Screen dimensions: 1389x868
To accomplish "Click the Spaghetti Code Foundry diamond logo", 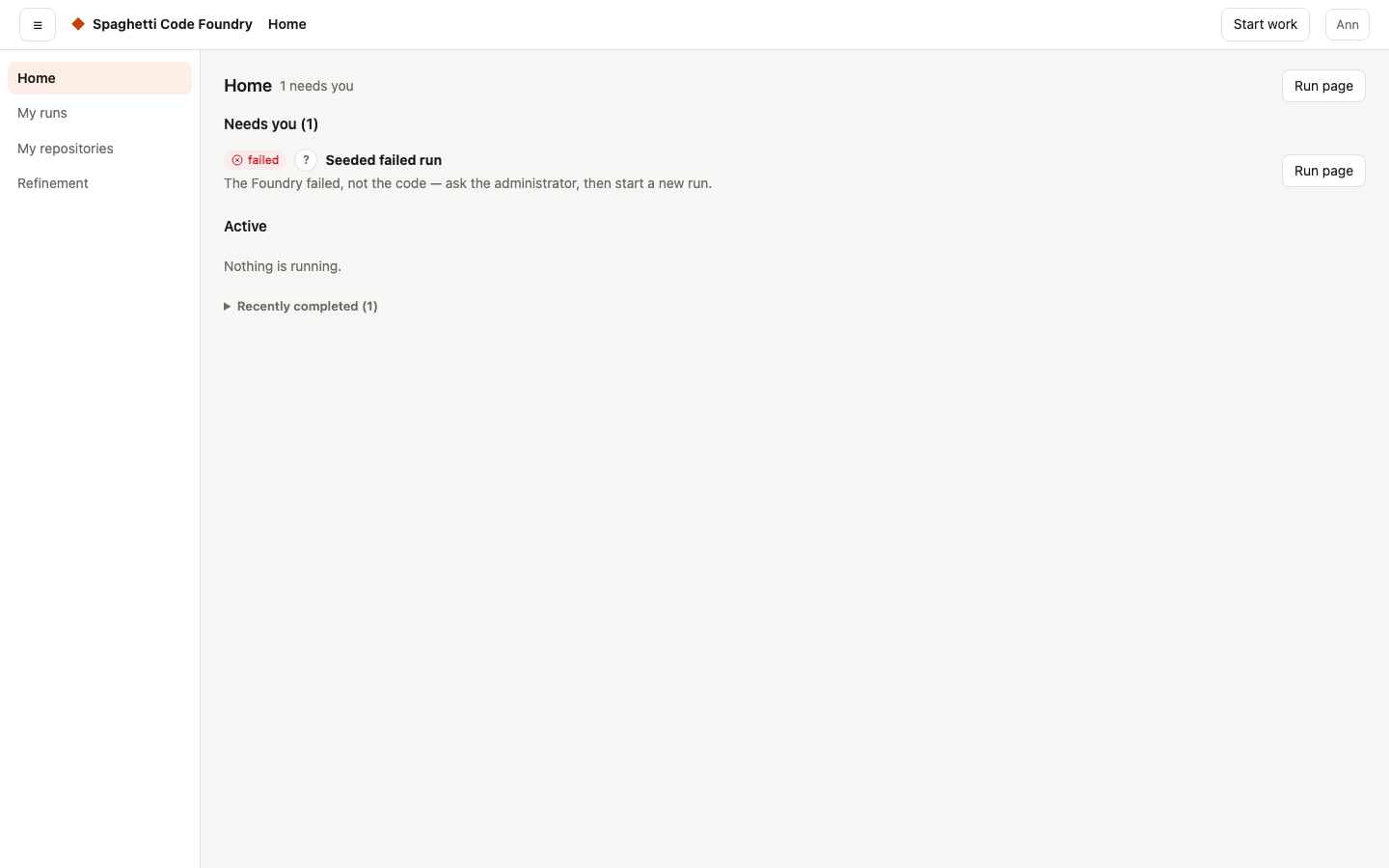I will [78, 24].
